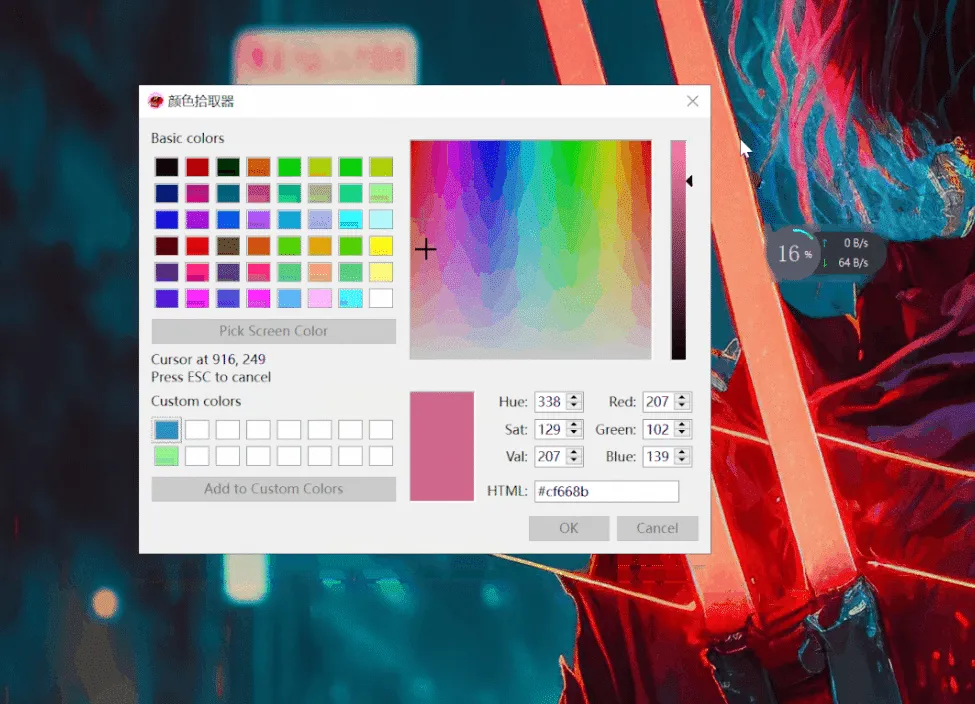Increase the Hue value with up arrow
The width and height of the screenshot is (975, 704).
coord(574,397)
